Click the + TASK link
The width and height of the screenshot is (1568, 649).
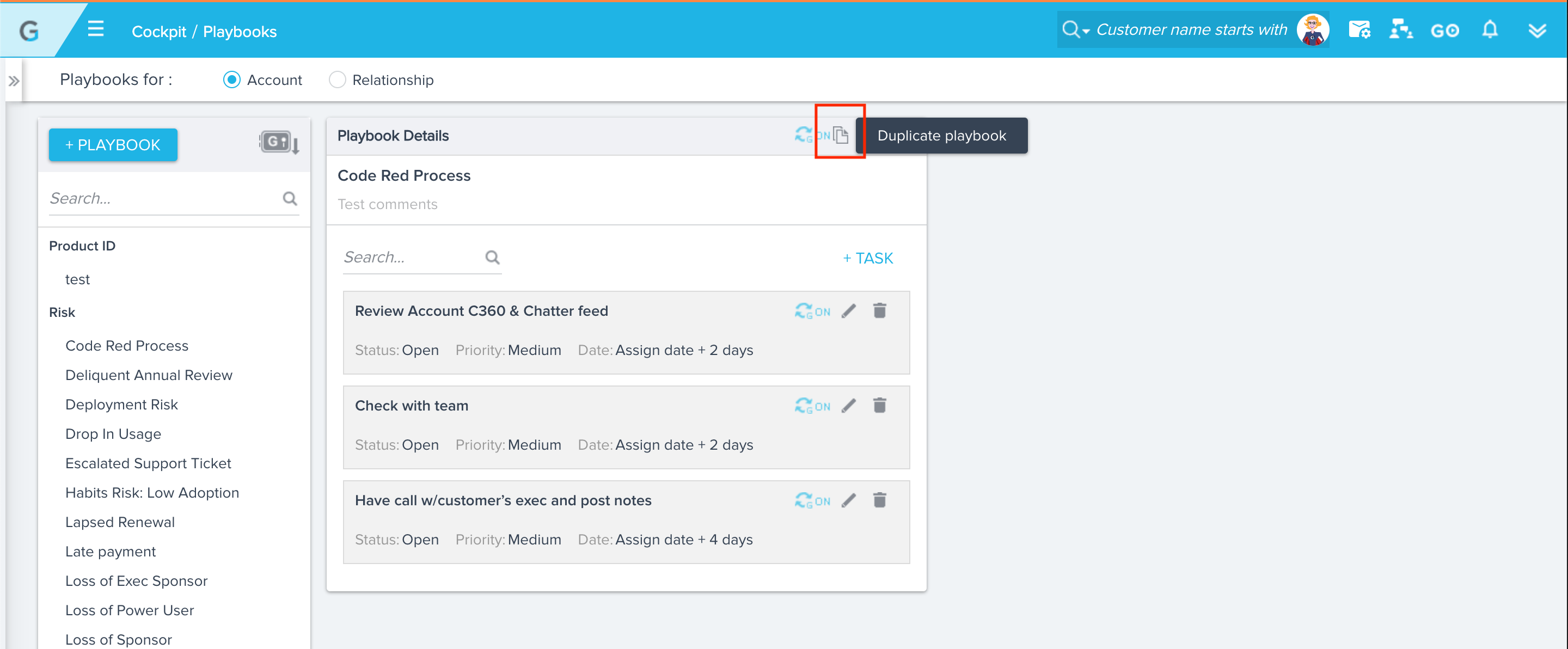point(868,258)
